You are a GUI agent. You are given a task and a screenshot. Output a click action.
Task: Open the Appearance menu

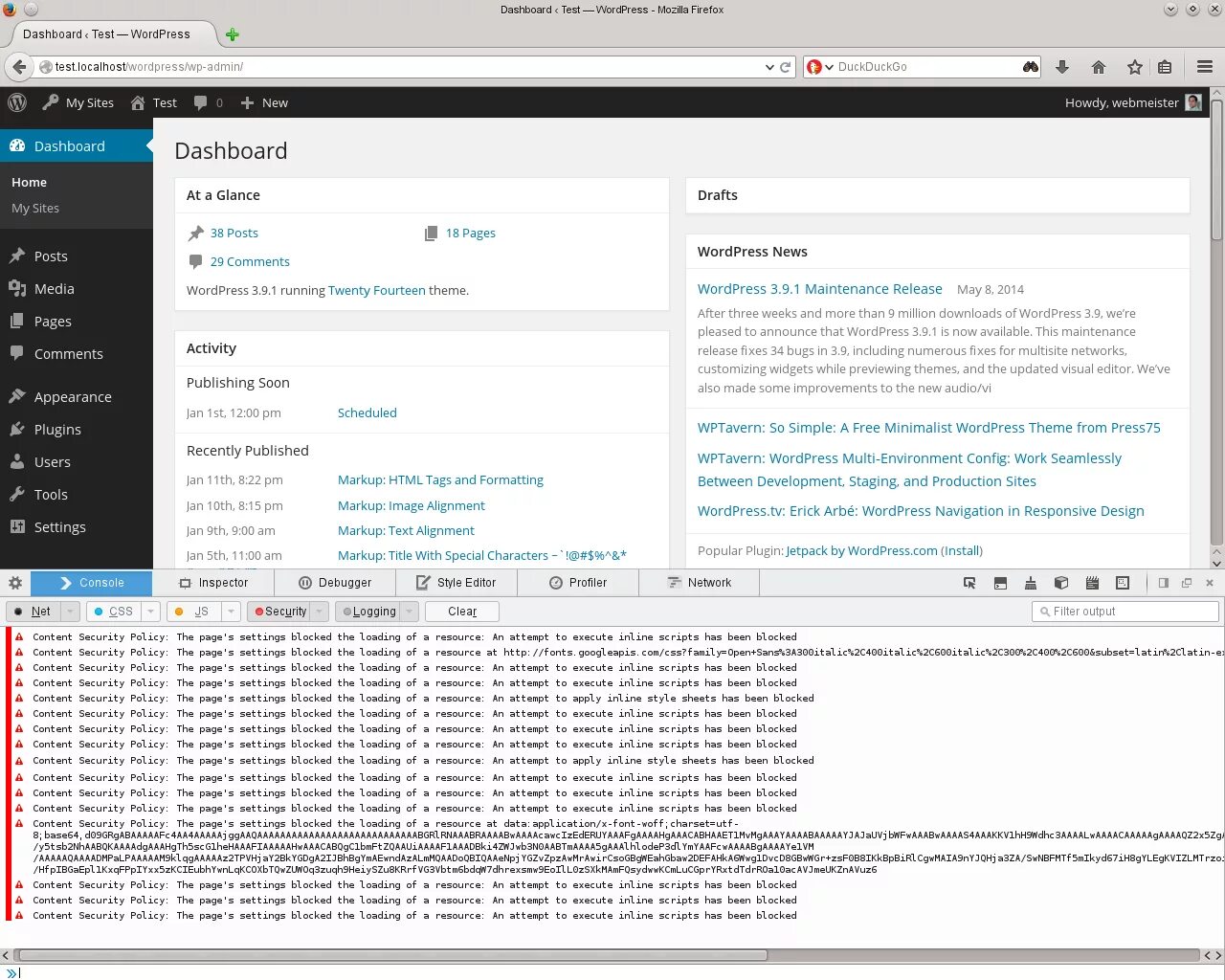73,397
